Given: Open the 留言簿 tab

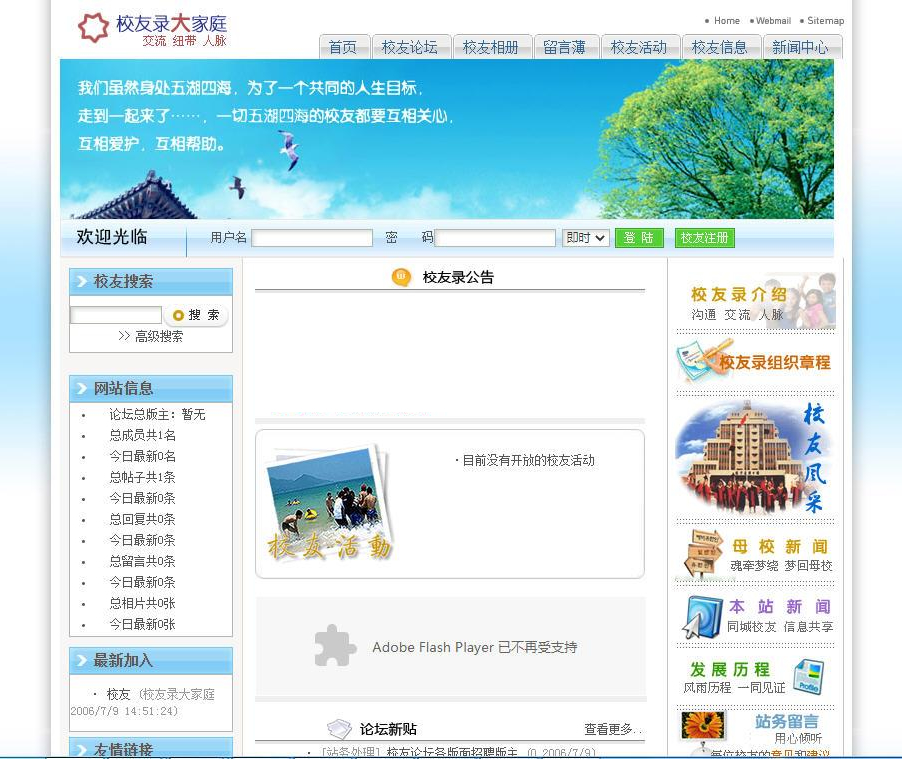Looking at the screenshot, I should (566, 46).
